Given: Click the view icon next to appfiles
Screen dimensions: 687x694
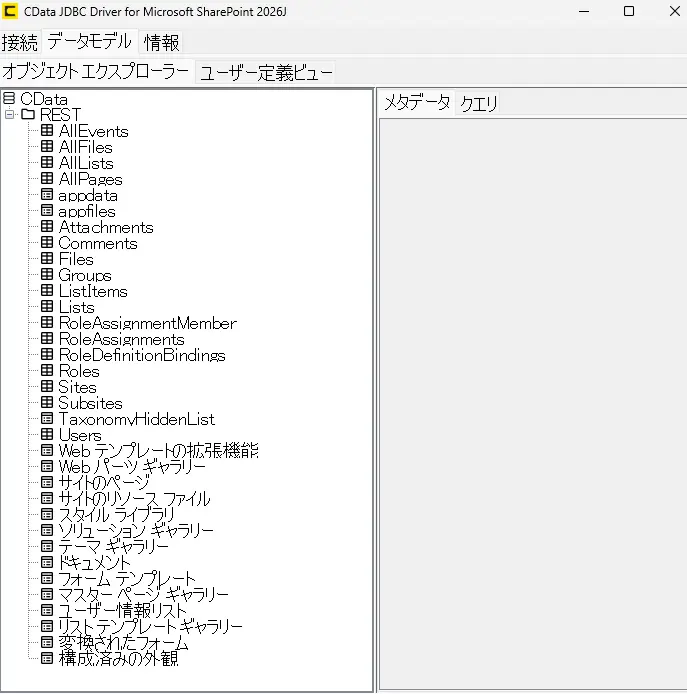Looking at the screenshot, I should tap(47, 210).
